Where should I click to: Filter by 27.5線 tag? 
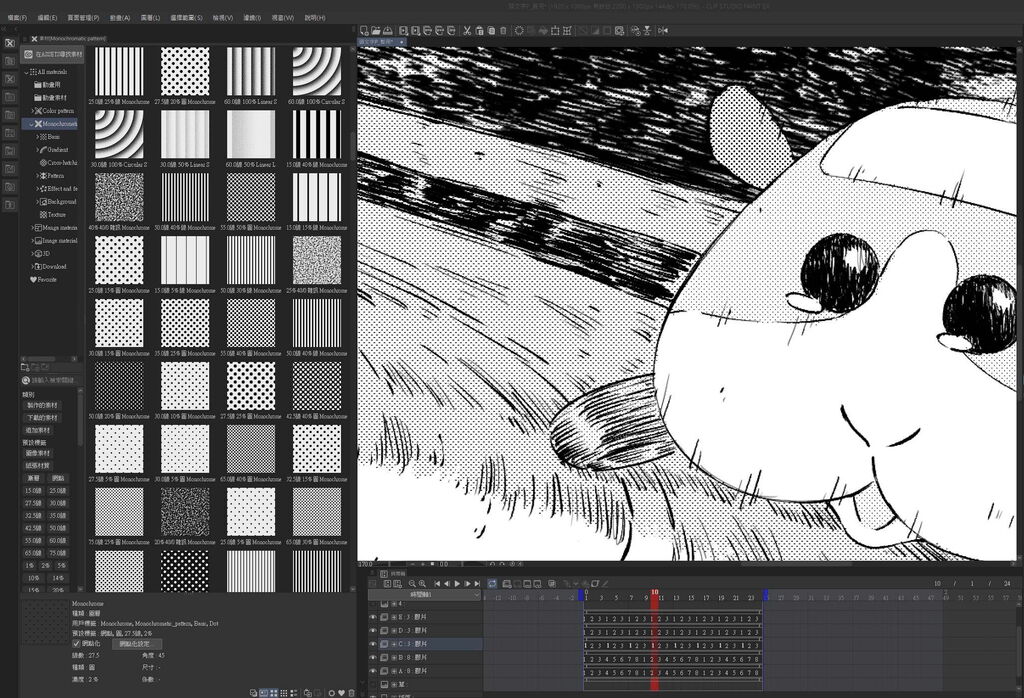pos(33,503)
